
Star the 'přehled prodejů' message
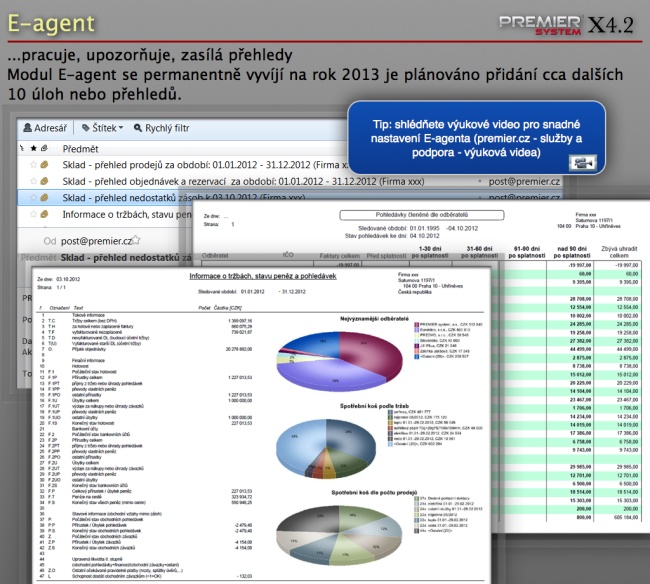[33, 165]
